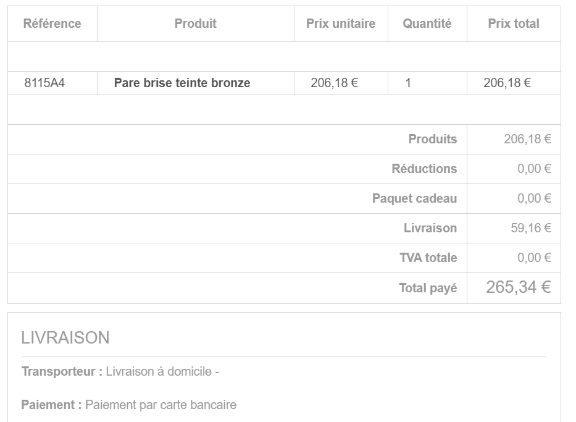Click the Total payé amount 265,34 €
This screenshot has width=576, height=422.
pos(518,287)
